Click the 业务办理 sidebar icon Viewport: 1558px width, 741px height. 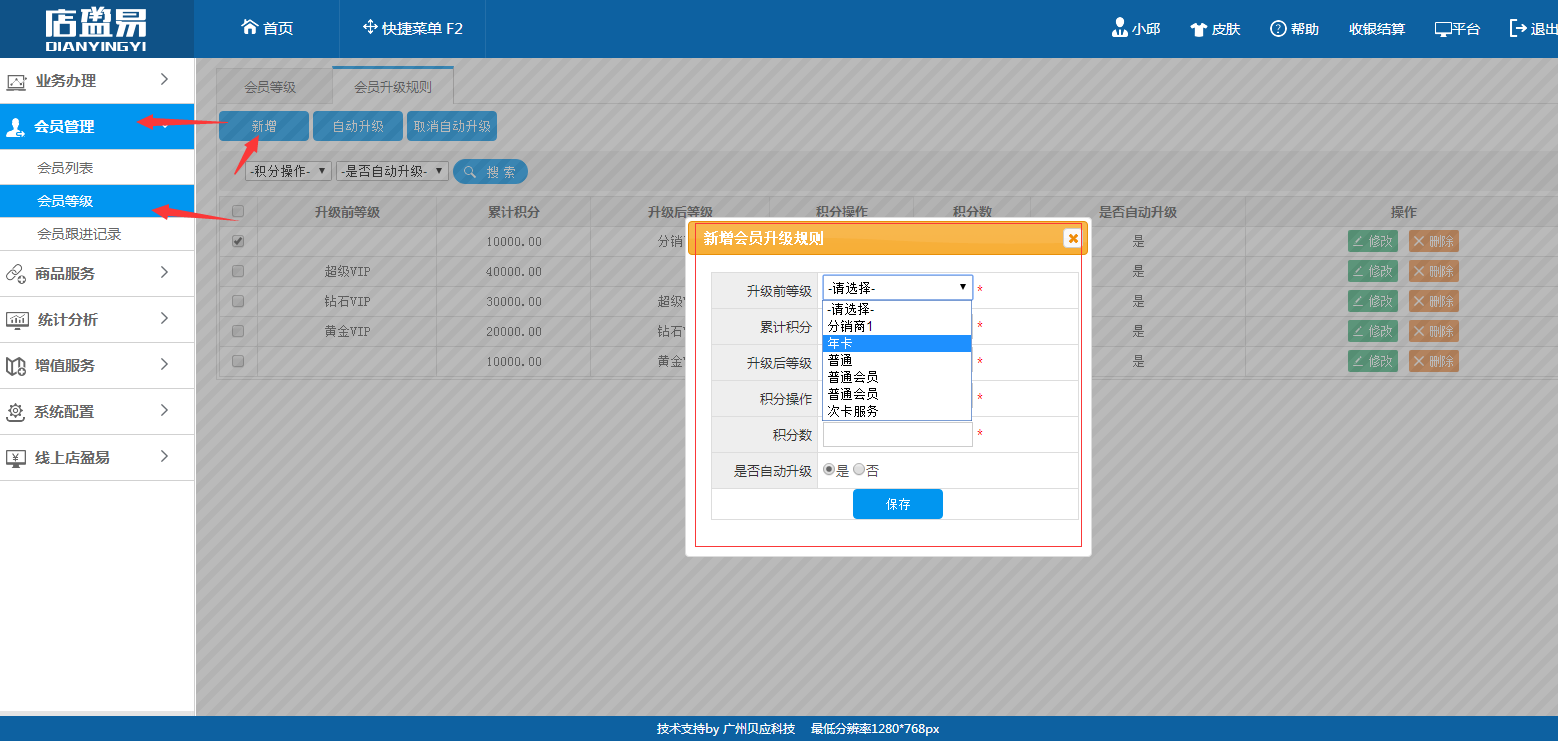tap(16, 82)
